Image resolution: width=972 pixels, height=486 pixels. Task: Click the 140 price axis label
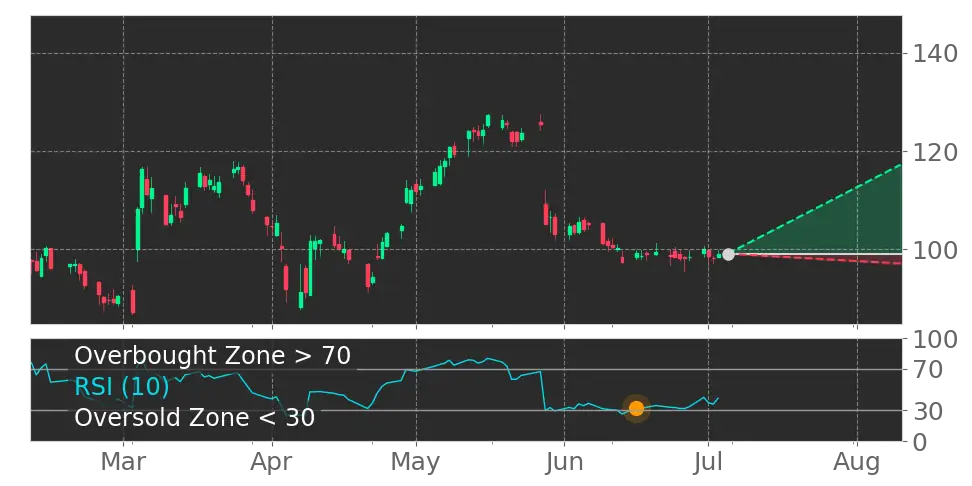935,53
